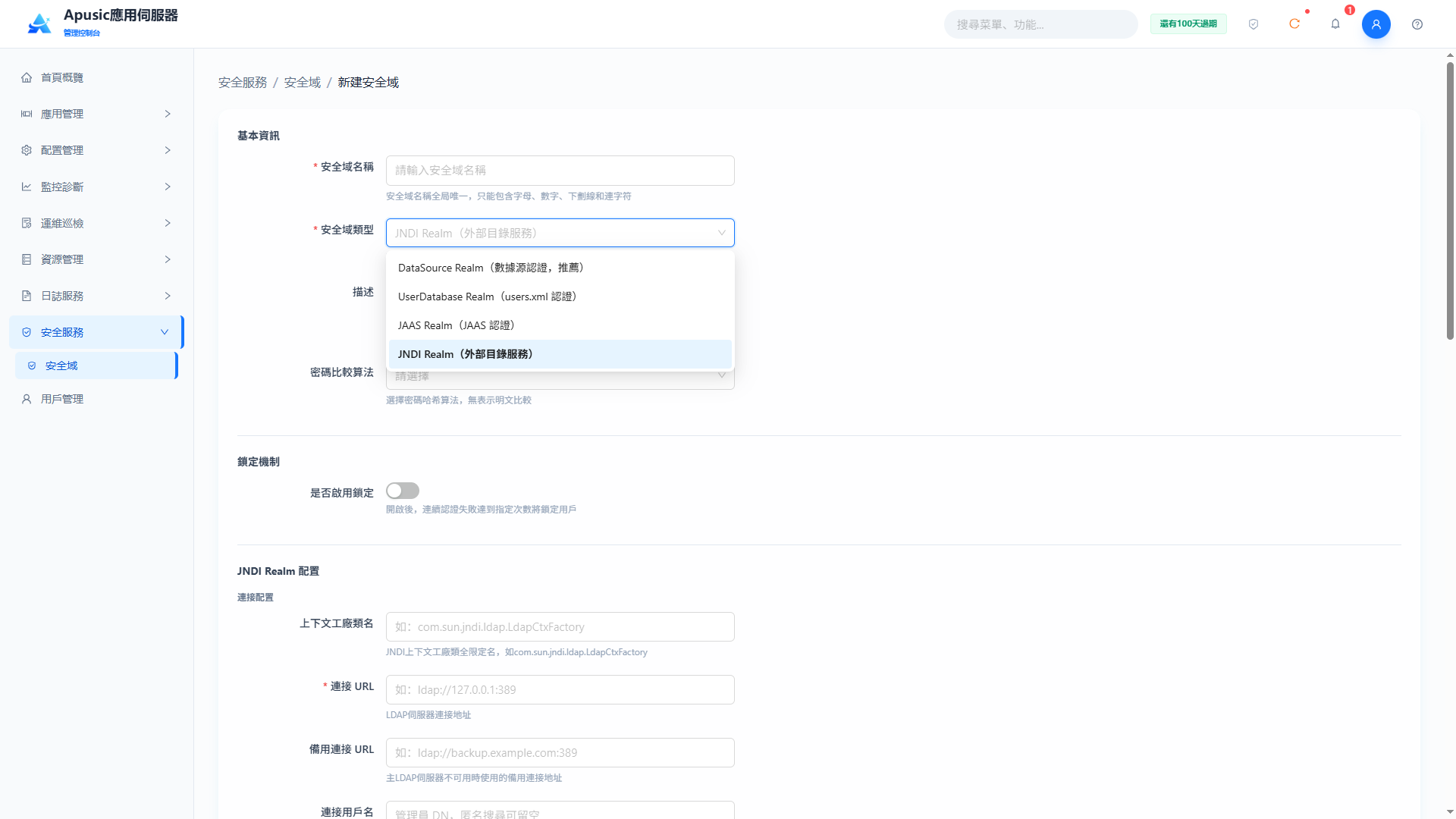Click the 安全域 breadcrumb link
The width and height of the screenshot is (1456, 819).
(x=303, y=82)
